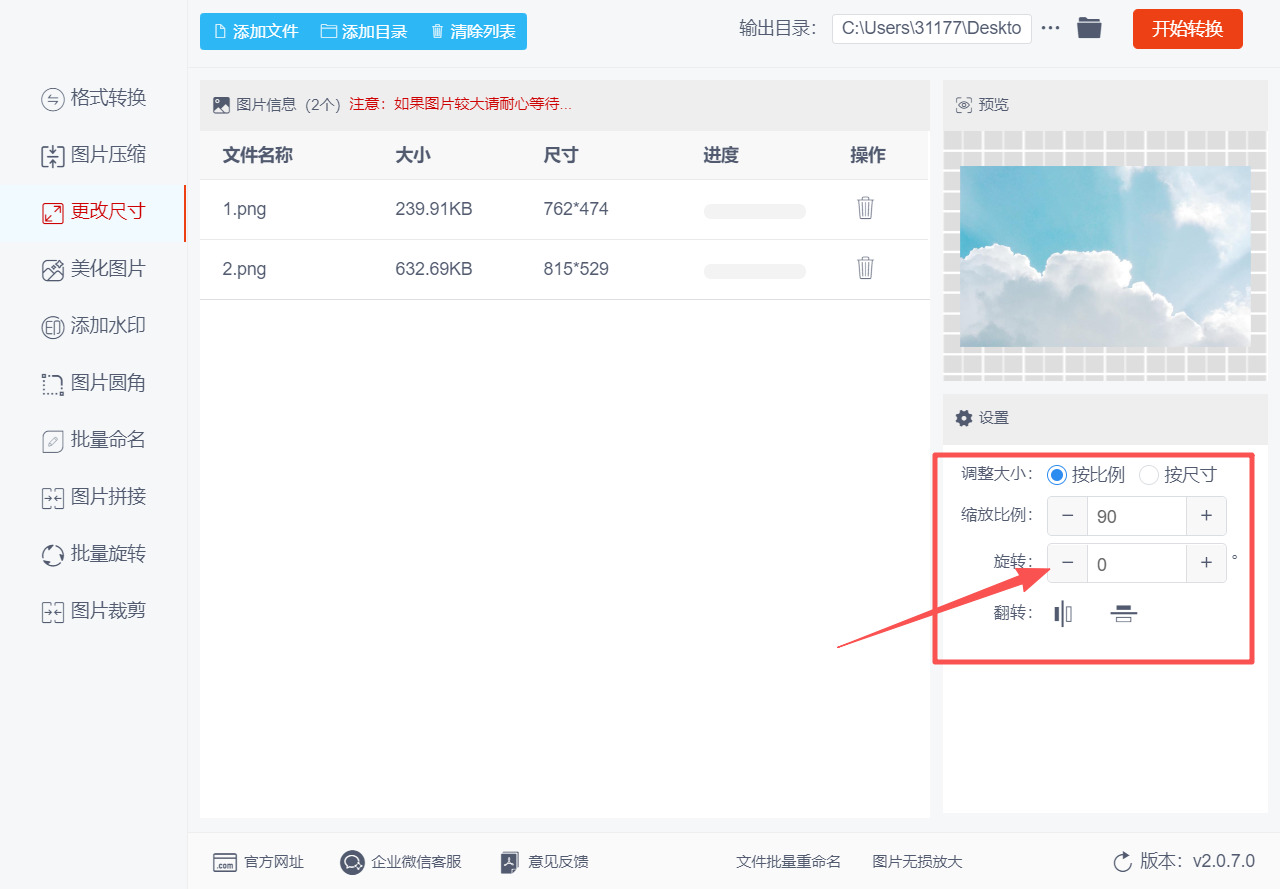1280x889 pixels.
Task: Delete 2.png using its trash icon
Action: [865, 268]
